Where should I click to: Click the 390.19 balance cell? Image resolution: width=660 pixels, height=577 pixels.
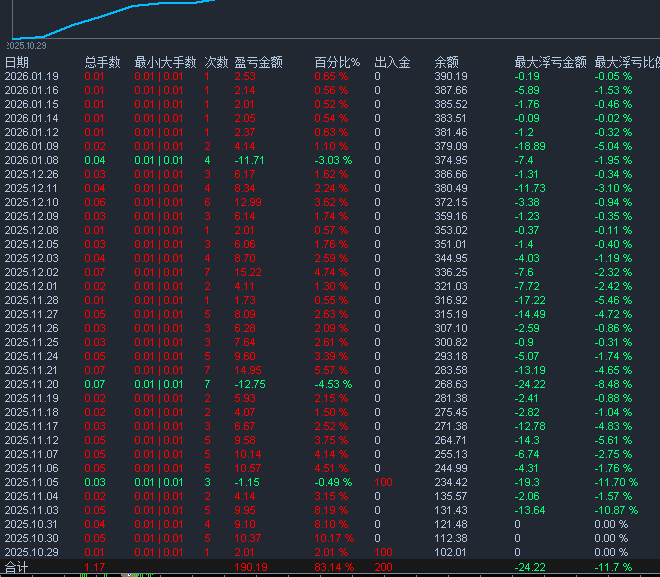point(451,76)
